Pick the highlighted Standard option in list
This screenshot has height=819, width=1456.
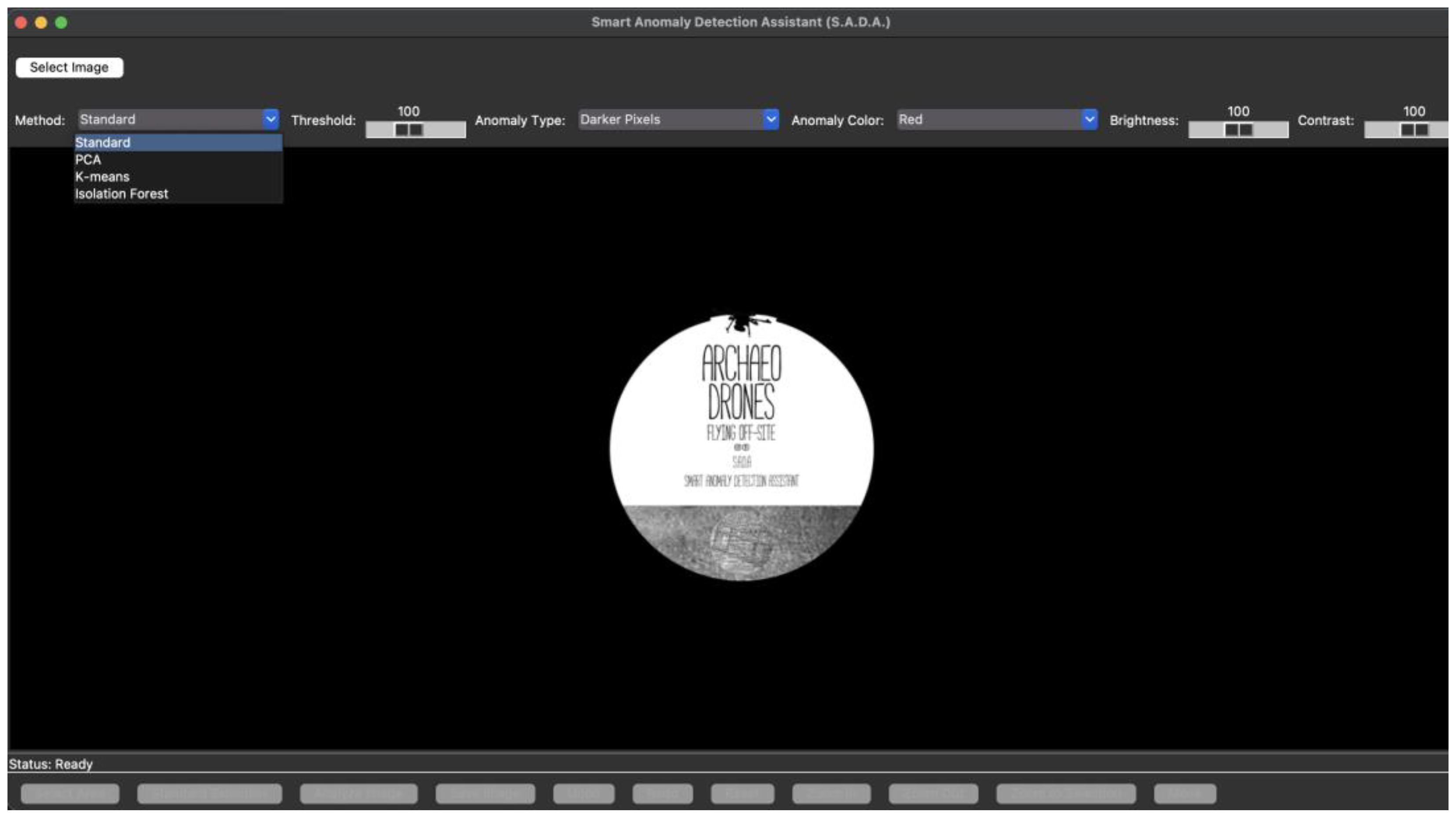click(103, 143)
